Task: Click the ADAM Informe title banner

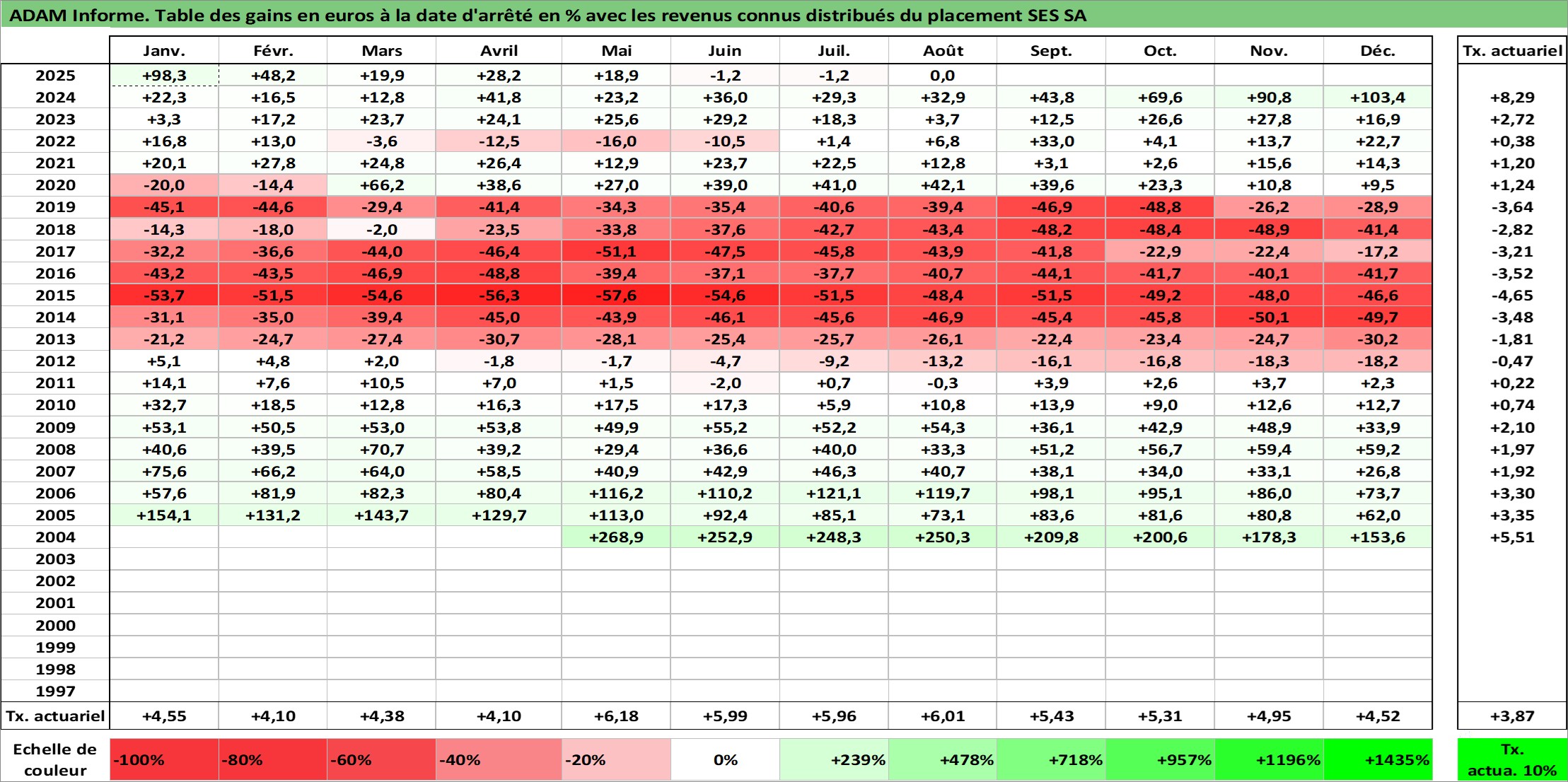Action: (x=784, y=15)
